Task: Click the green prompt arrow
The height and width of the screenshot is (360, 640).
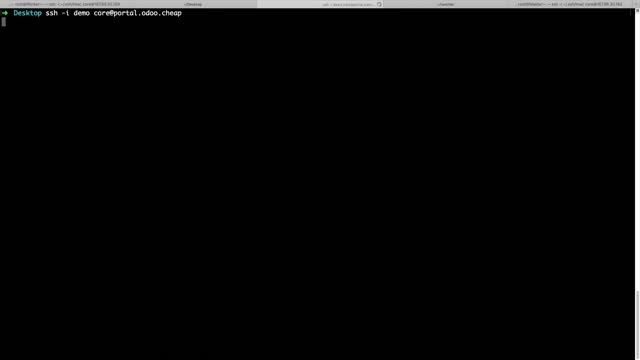Action: click(5, 13)
